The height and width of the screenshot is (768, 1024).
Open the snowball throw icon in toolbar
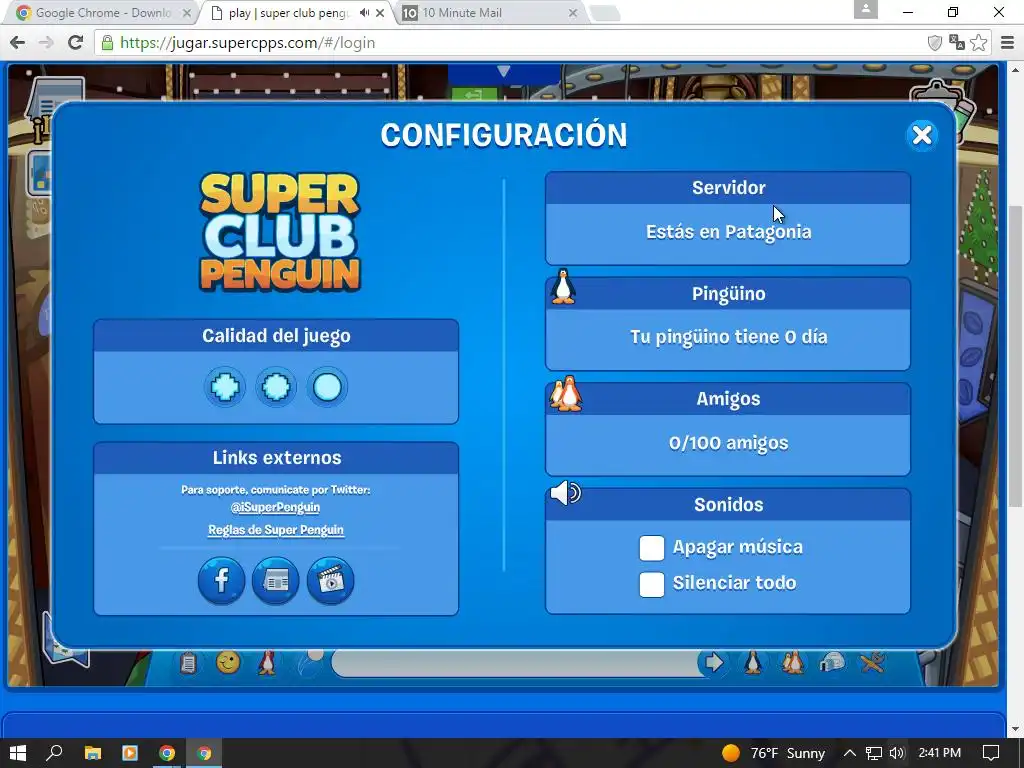tap(310, 661)
